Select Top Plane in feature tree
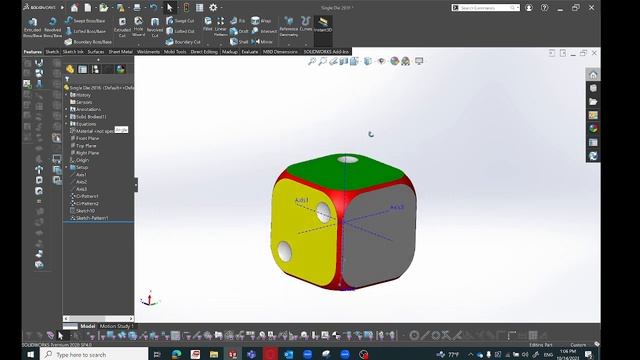The width and height of the screenshot is (640, 360). (83, 146)
